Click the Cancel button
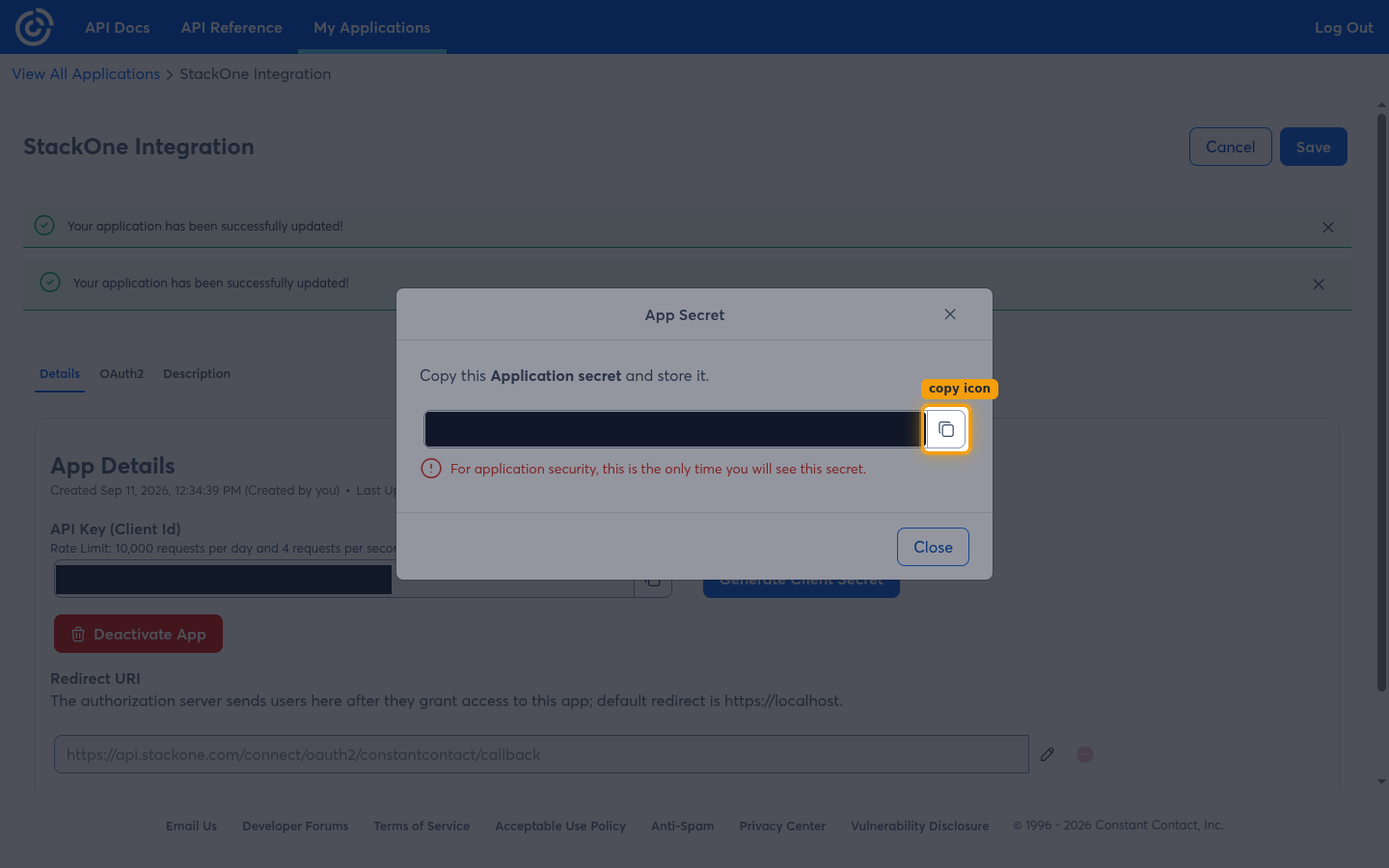Viewport: 1389px width, 868px height. pos(1230,147)
